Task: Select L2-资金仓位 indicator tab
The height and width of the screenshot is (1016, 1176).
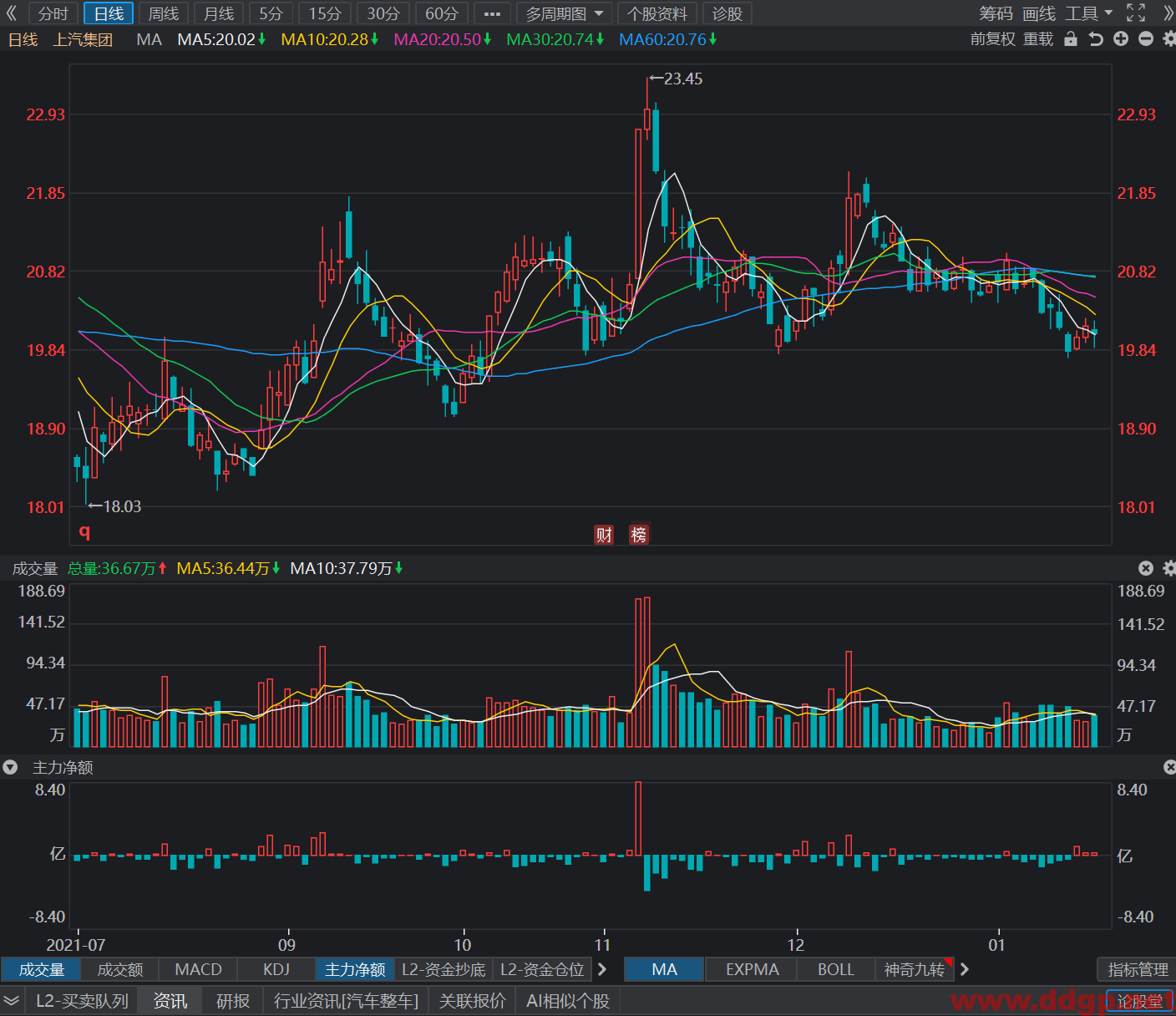Action: pos(542,969)
